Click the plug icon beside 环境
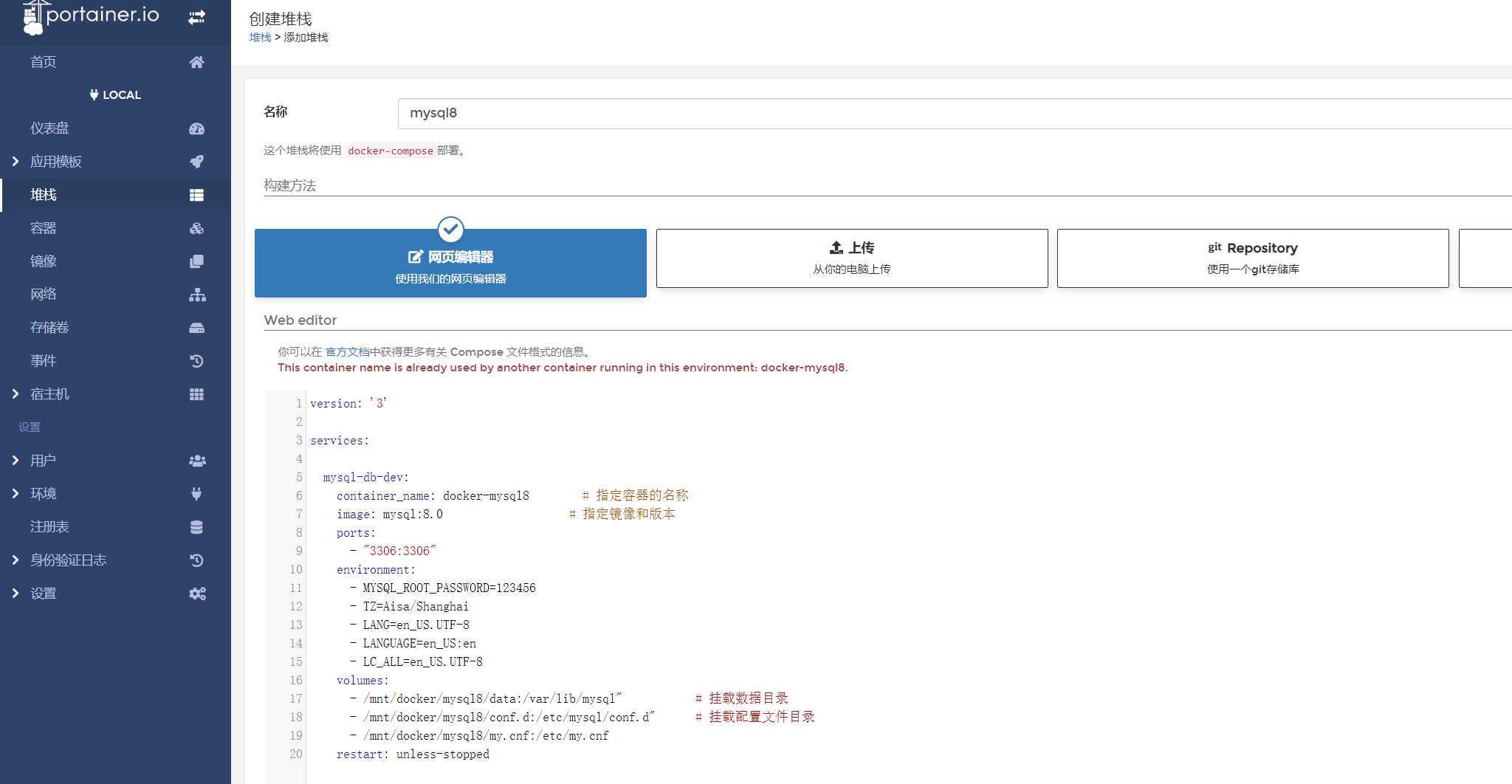The height and width of the screenshot is (784, 1512). point(196,494)
